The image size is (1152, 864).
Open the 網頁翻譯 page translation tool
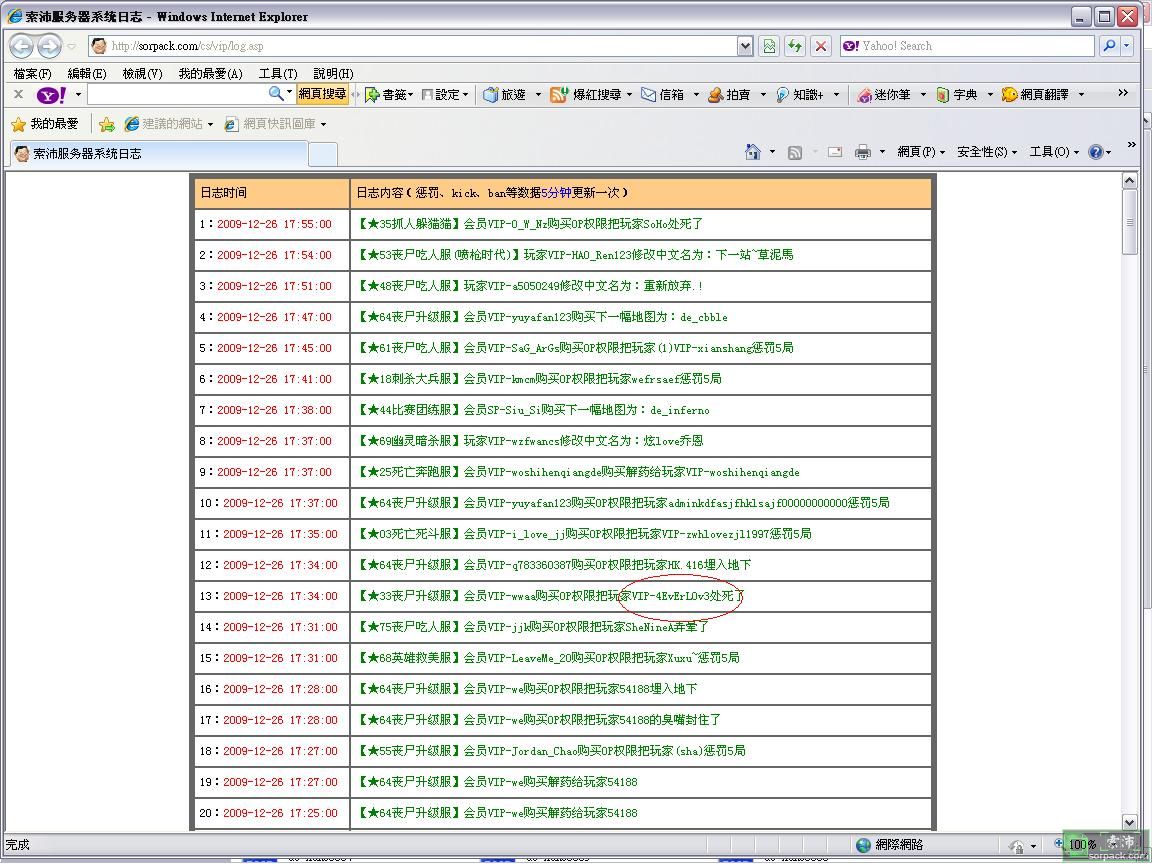(1025, 94)
